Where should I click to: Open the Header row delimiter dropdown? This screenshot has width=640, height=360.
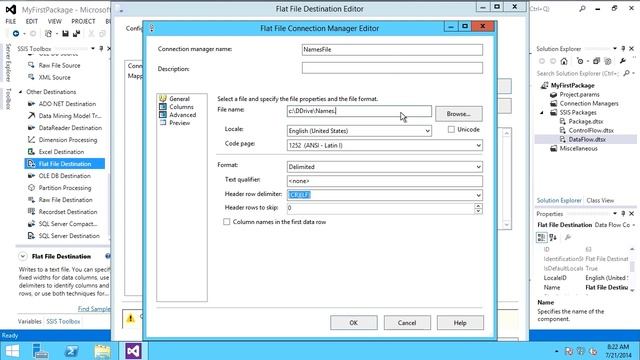click(478, 195)
